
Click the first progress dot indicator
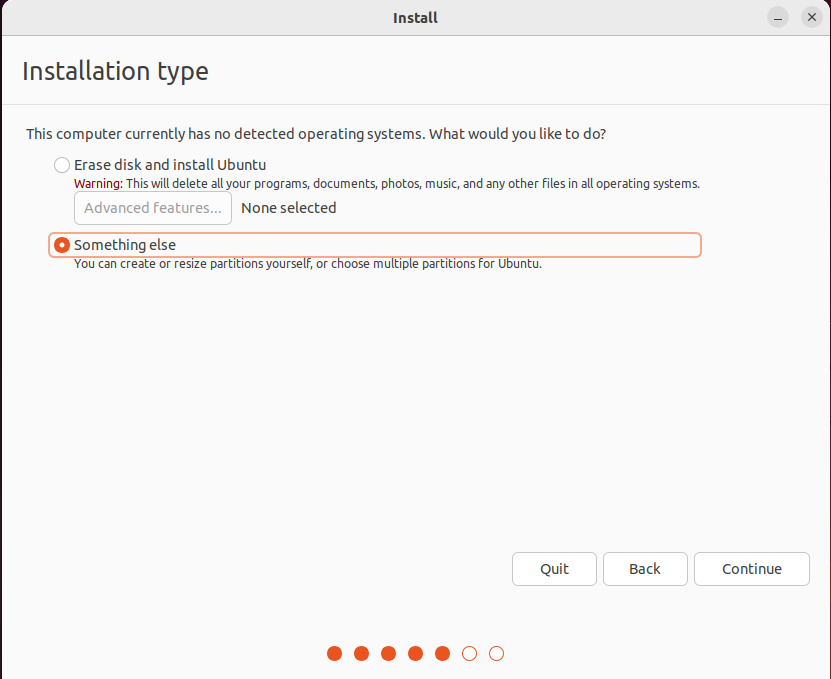click(x=334, y=654)
